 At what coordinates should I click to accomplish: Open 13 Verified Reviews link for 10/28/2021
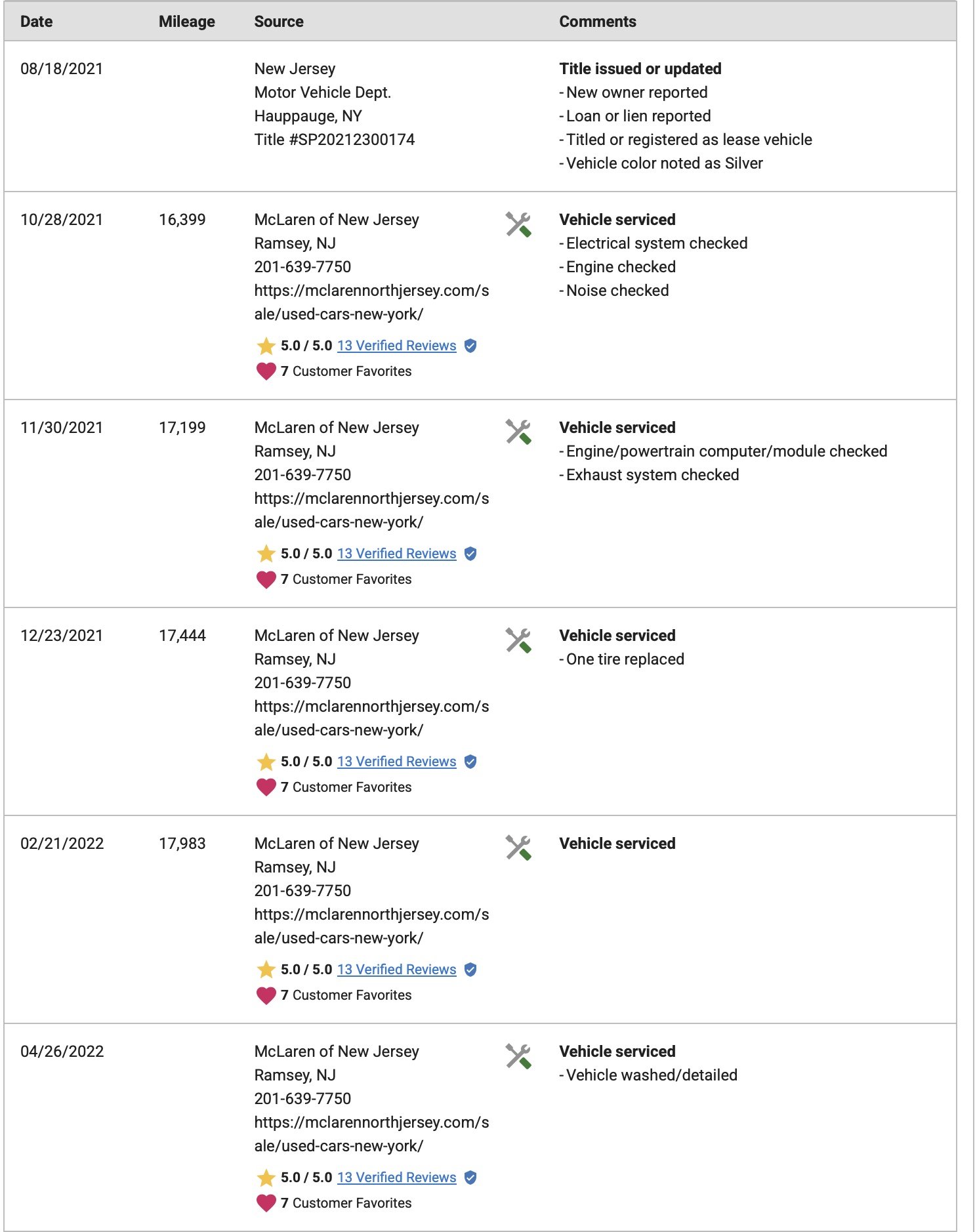point(396,346)
